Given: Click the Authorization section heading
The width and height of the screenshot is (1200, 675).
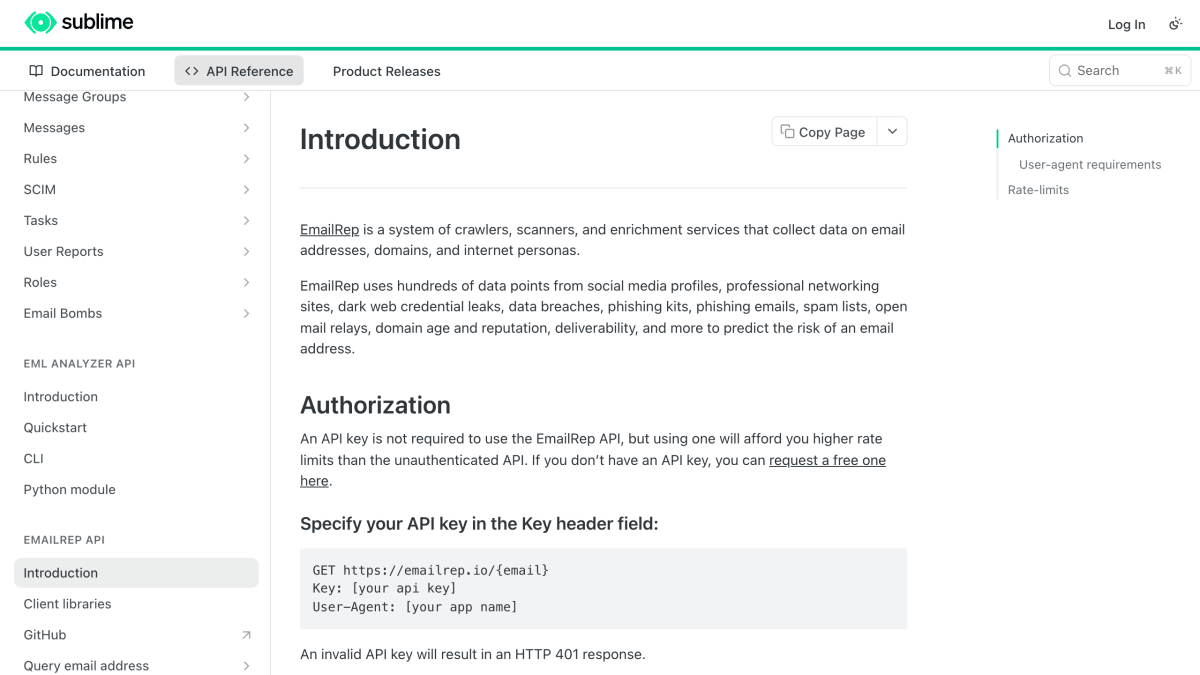Looking at the screenshot, I should tap(375, 405).
